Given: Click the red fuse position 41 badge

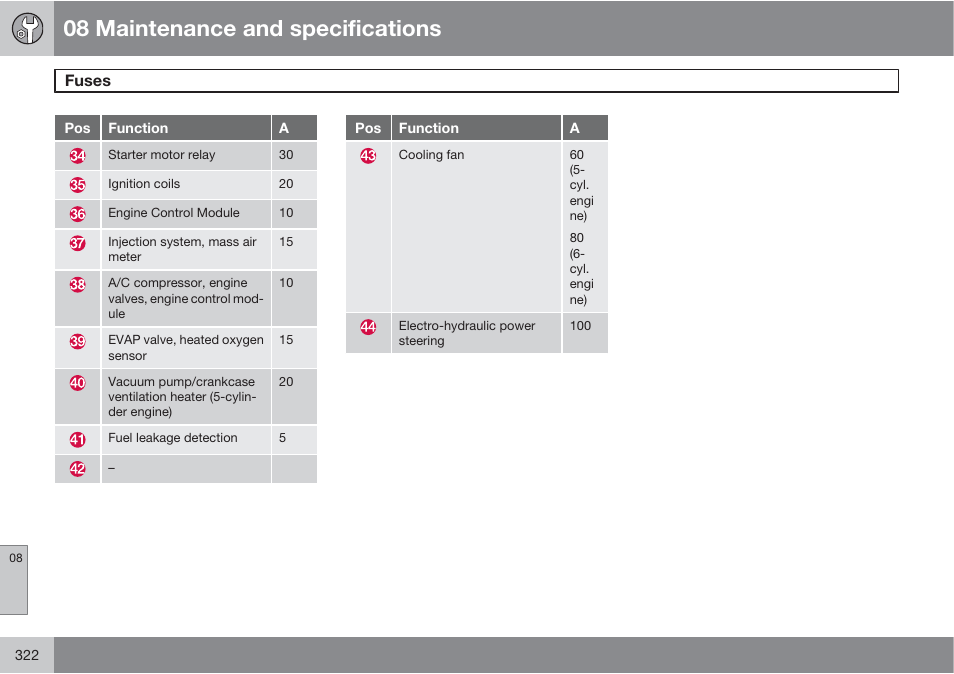Looking at the screenshot, I should click(x=77, y=439).
